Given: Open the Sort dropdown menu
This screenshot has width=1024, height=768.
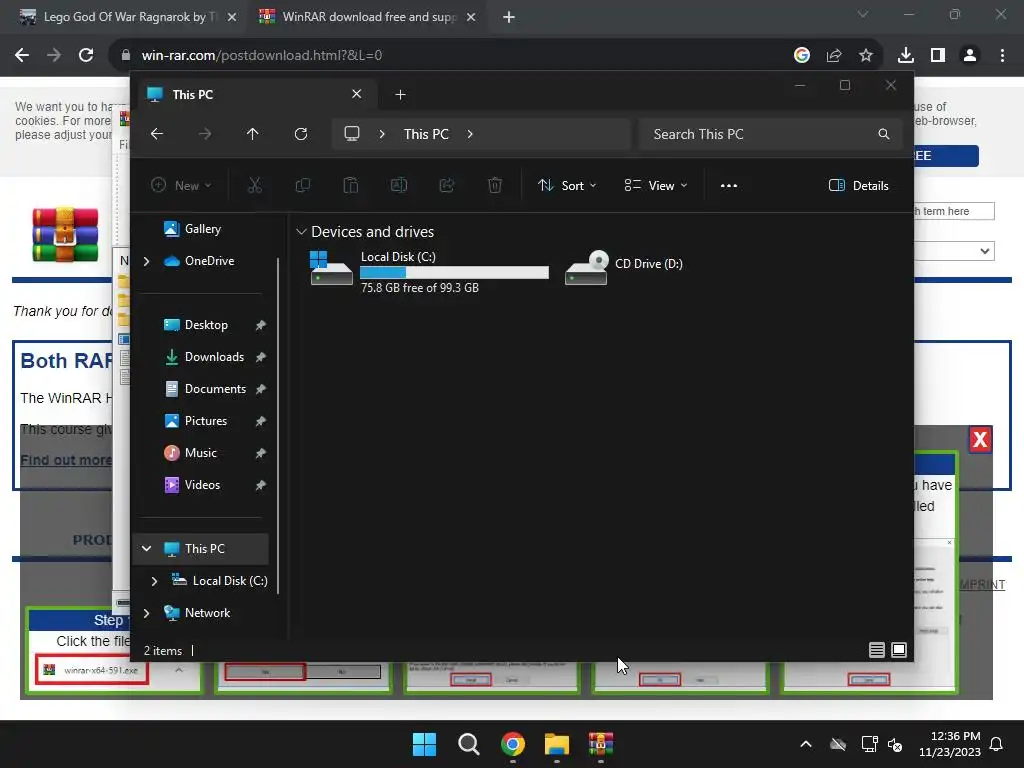Looking at the screenshot, I should [566, 185].
